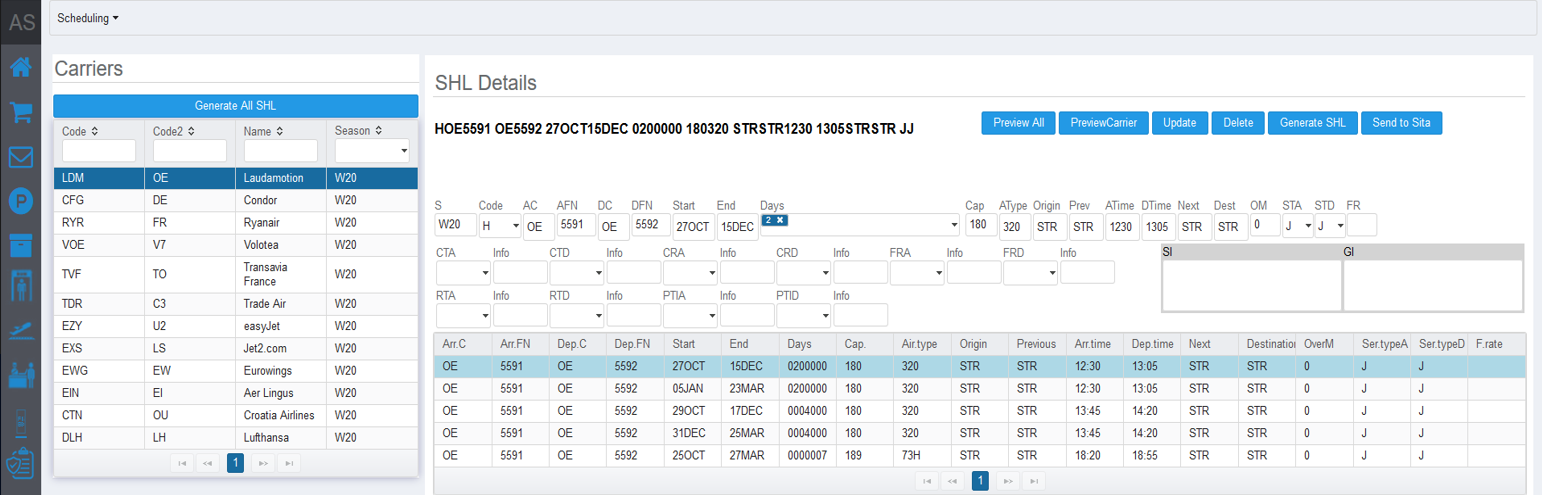The width and height of the screenshot is (1542, 495).
Task: Open the archive box sidebar icon
Action: (x=20, y=245)
